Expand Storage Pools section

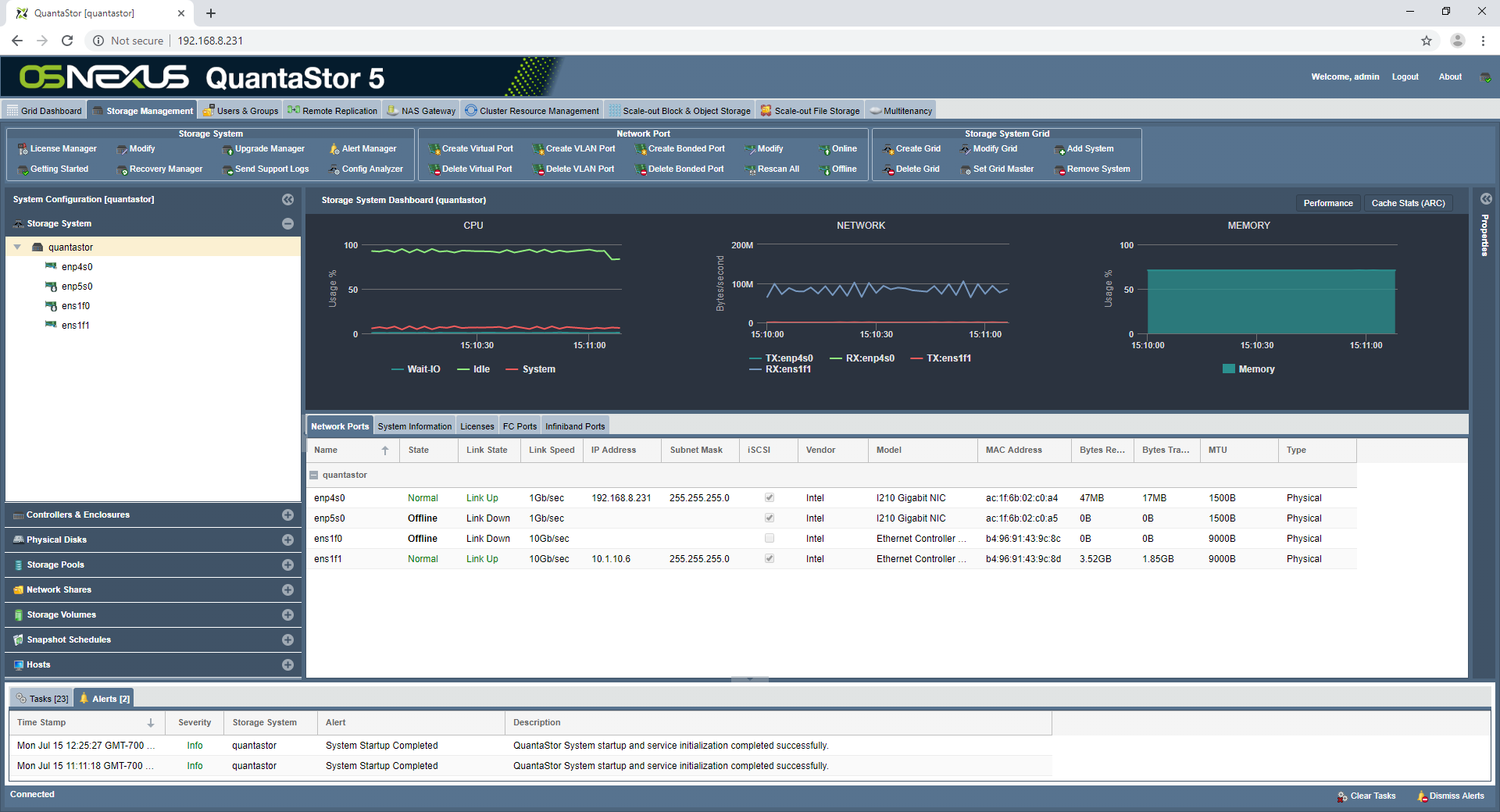click(x=287, y=564)
